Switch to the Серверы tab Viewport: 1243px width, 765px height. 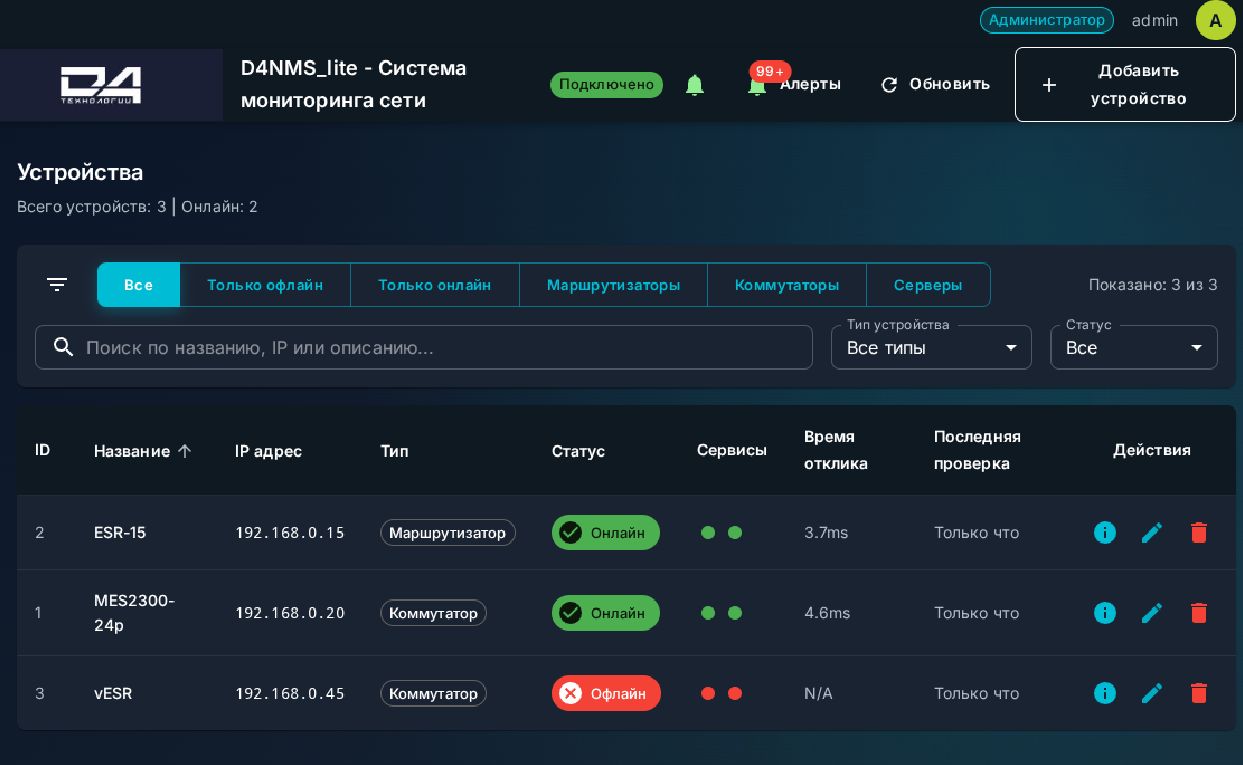click(x=928, y=285)
